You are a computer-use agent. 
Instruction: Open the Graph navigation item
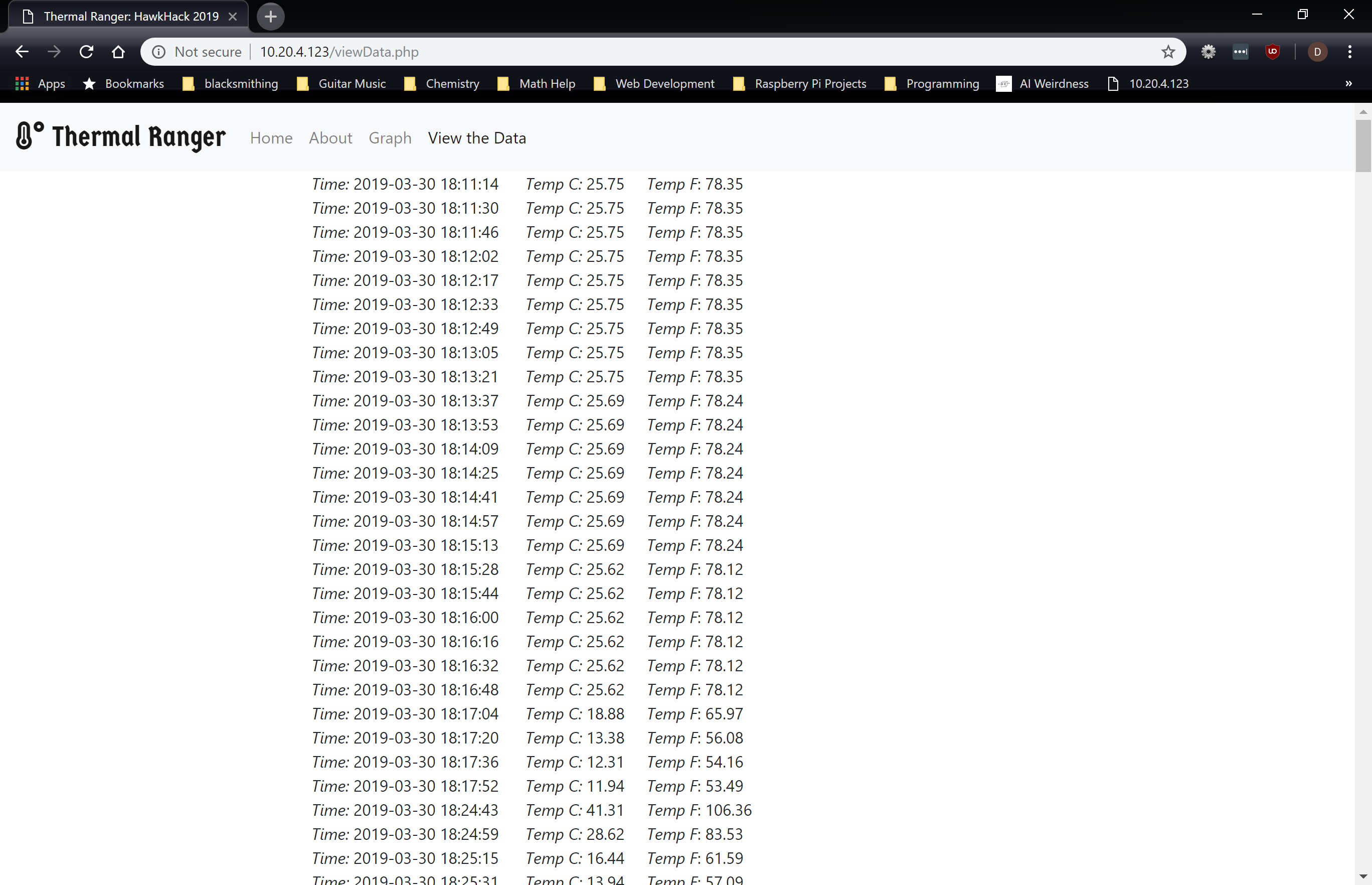click(390, 138)
